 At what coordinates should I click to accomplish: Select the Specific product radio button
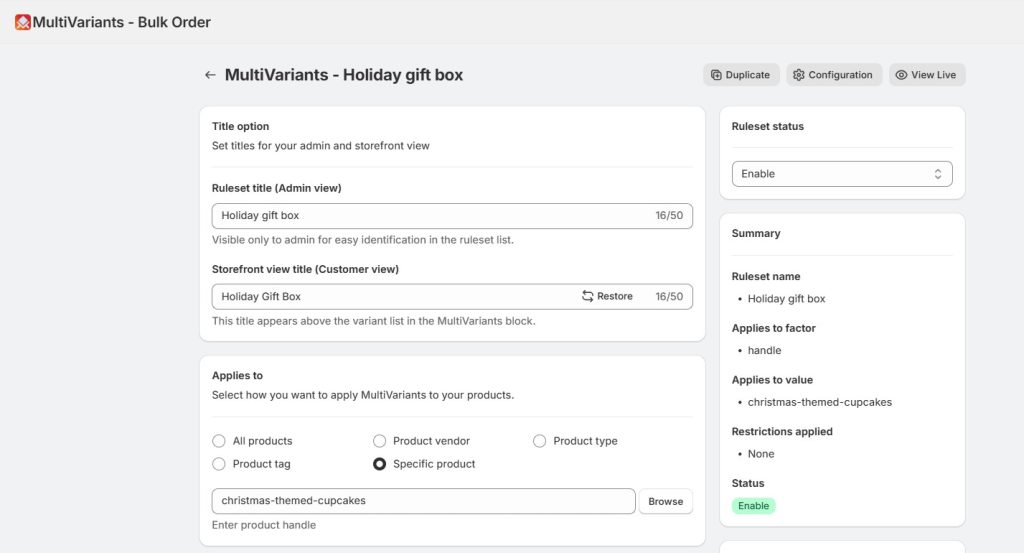point(379,464)
